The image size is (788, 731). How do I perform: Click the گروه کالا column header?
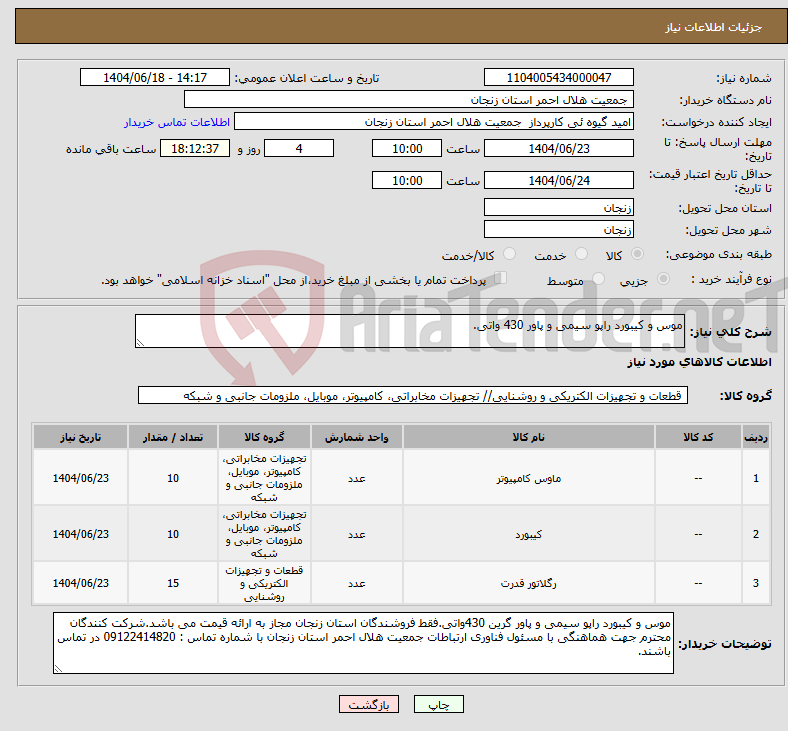[264, 437]
